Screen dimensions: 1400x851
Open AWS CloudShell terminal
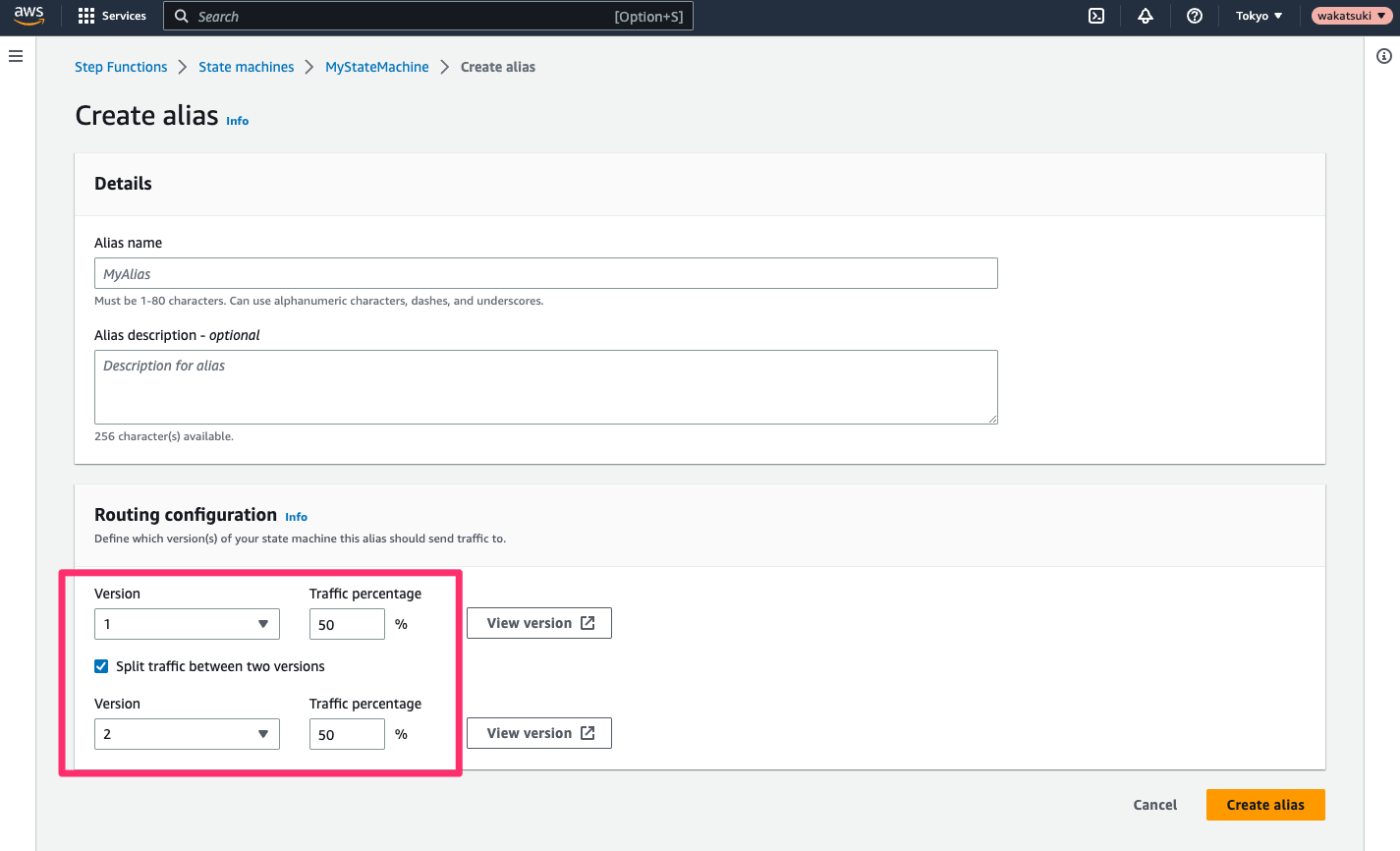pyautogui.click(x=1096, y=16)
